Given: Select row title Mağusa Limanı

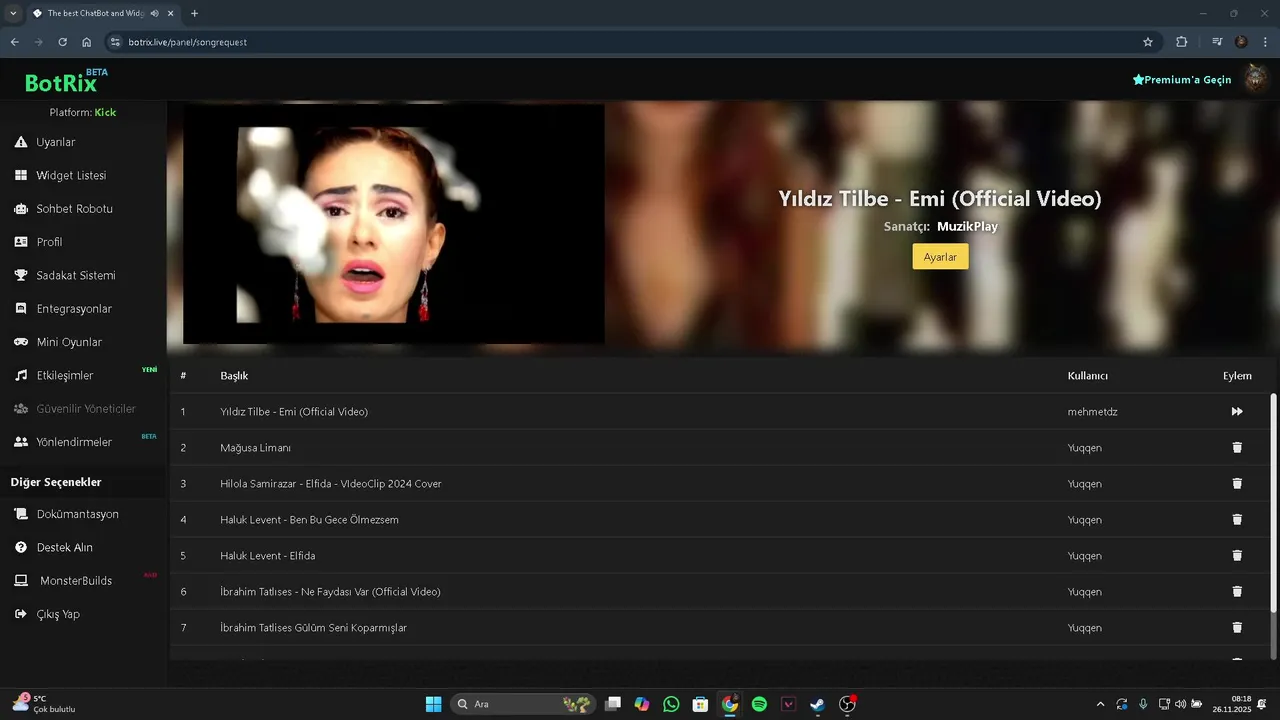Looking at the screenshot, I should pos(256,448).
